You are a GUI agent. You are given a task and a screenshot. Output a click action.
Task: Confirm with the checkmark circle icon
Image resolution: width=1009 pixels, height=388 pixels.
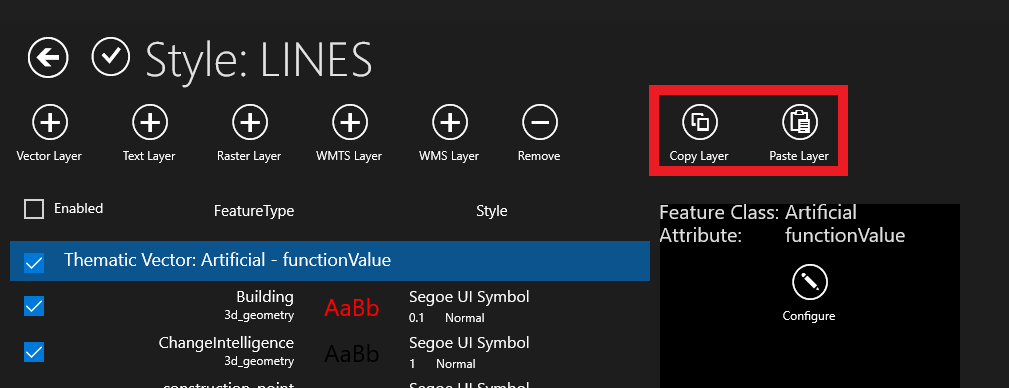[x=111, y=58]
